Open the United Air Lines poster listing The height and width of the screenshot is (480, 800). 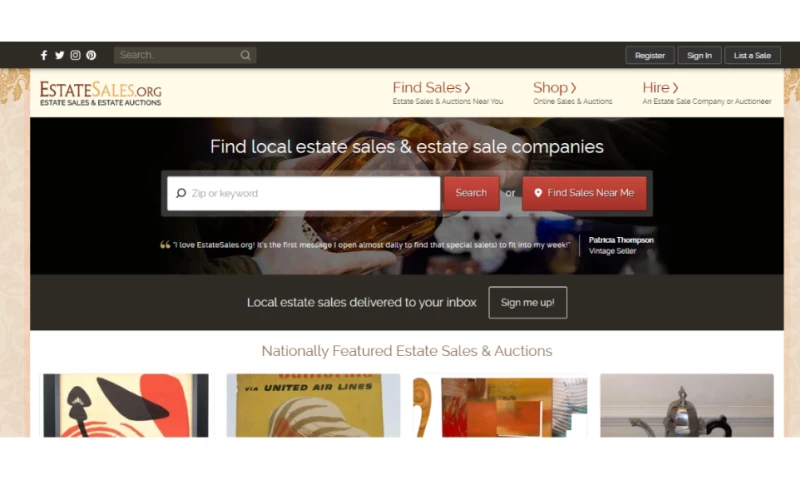pos(313,406)
